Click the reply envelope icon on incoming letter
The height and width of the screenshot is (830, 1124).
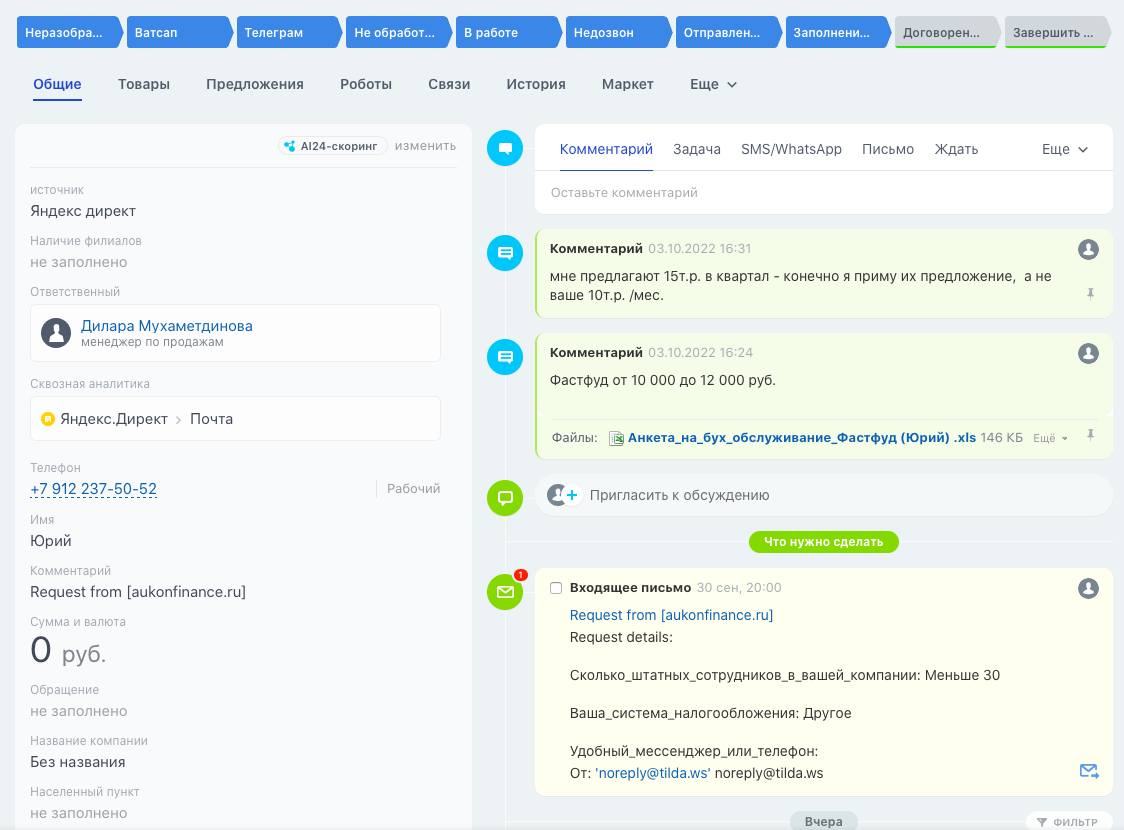click(1089, 771)
